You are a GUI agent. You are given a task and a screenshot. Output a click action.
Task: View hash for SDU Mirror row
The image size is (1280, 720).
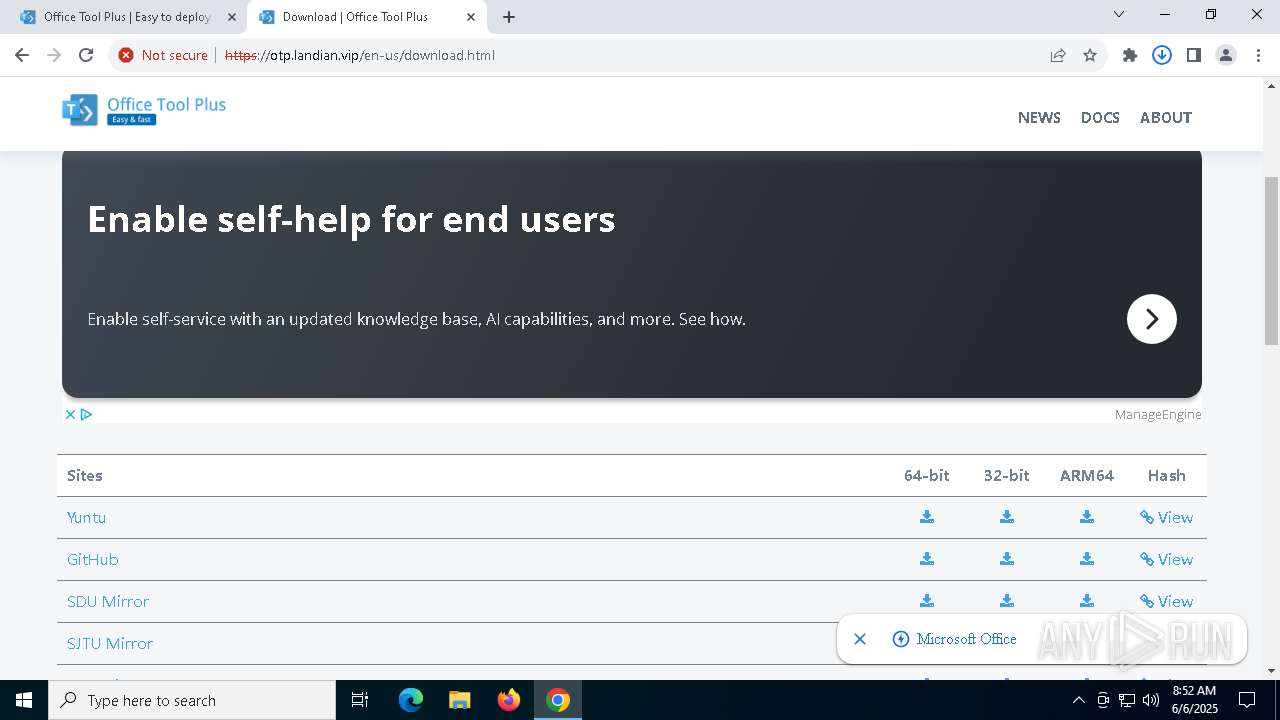(x=1166, y=601)
